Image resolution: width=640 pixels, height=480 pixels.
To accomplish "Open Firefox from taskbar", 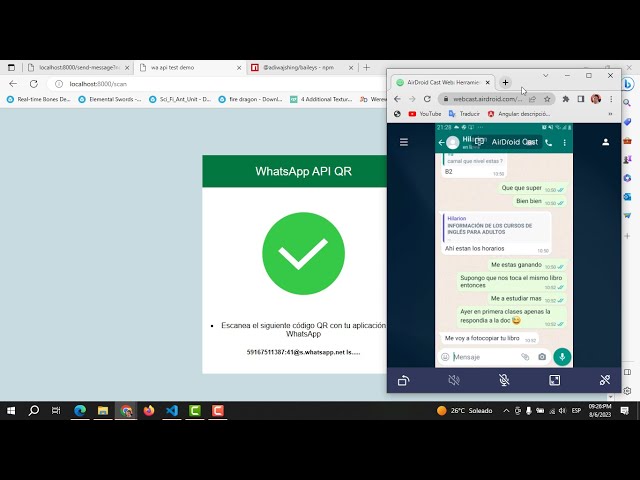I will click(149, 411).
